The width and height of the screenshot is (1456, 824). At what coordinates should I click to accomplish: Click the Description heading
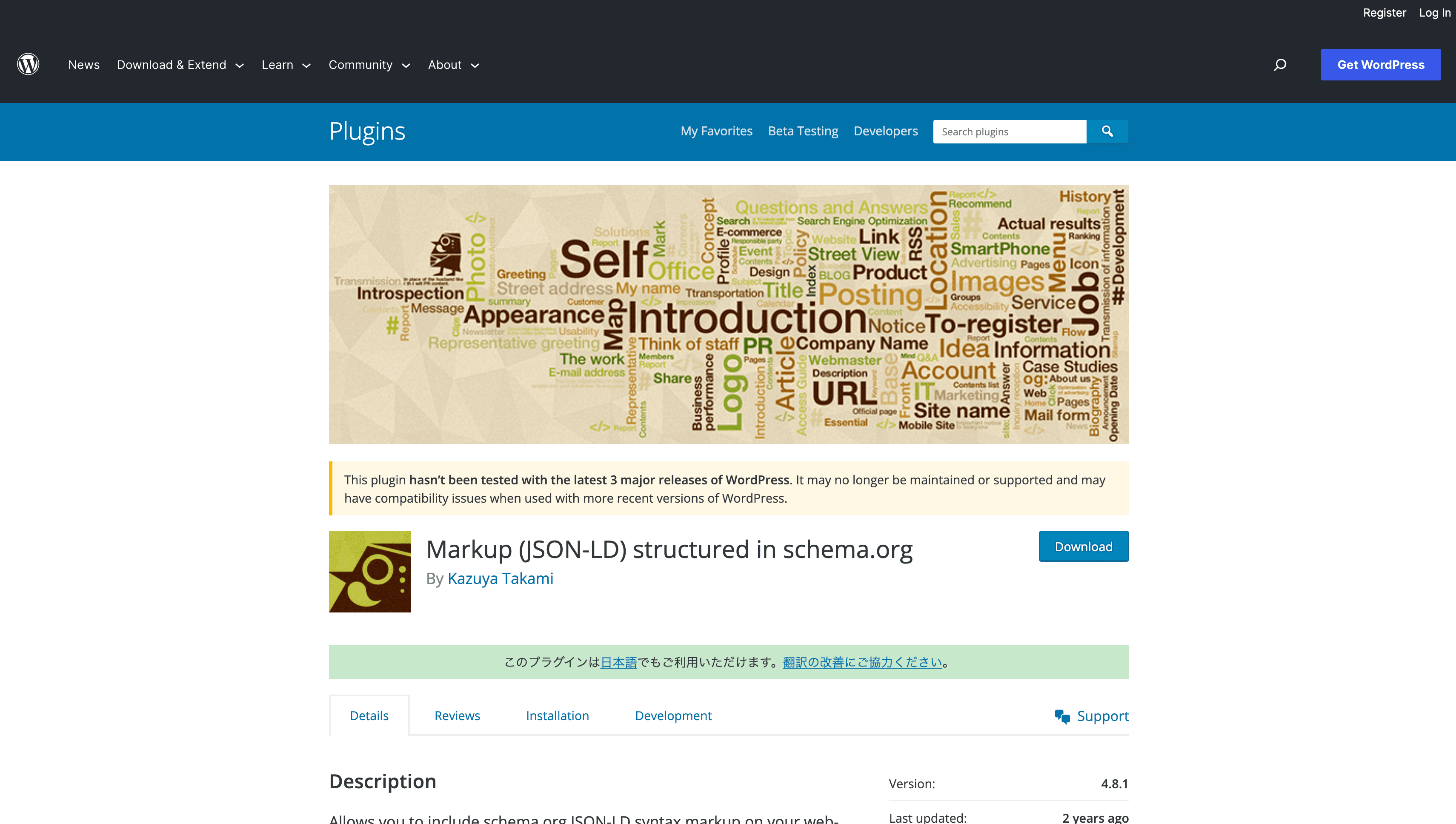click(x=383, y=781)
